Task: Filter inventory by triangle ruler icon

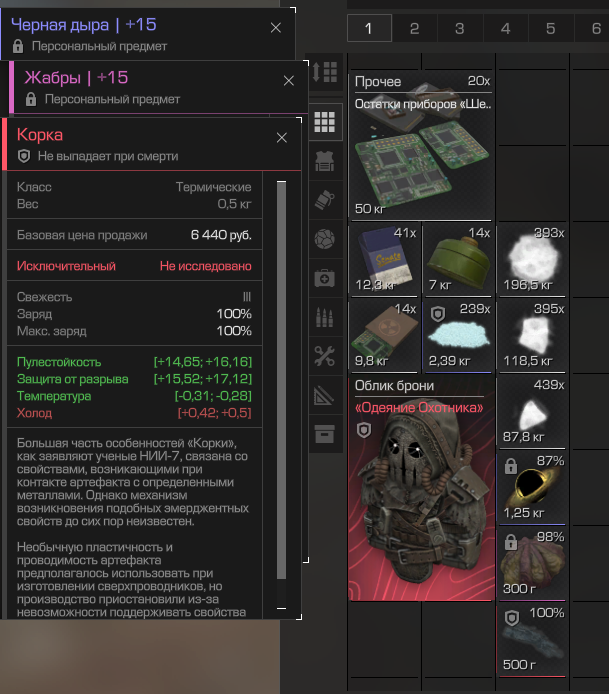Action: (324, 394)
